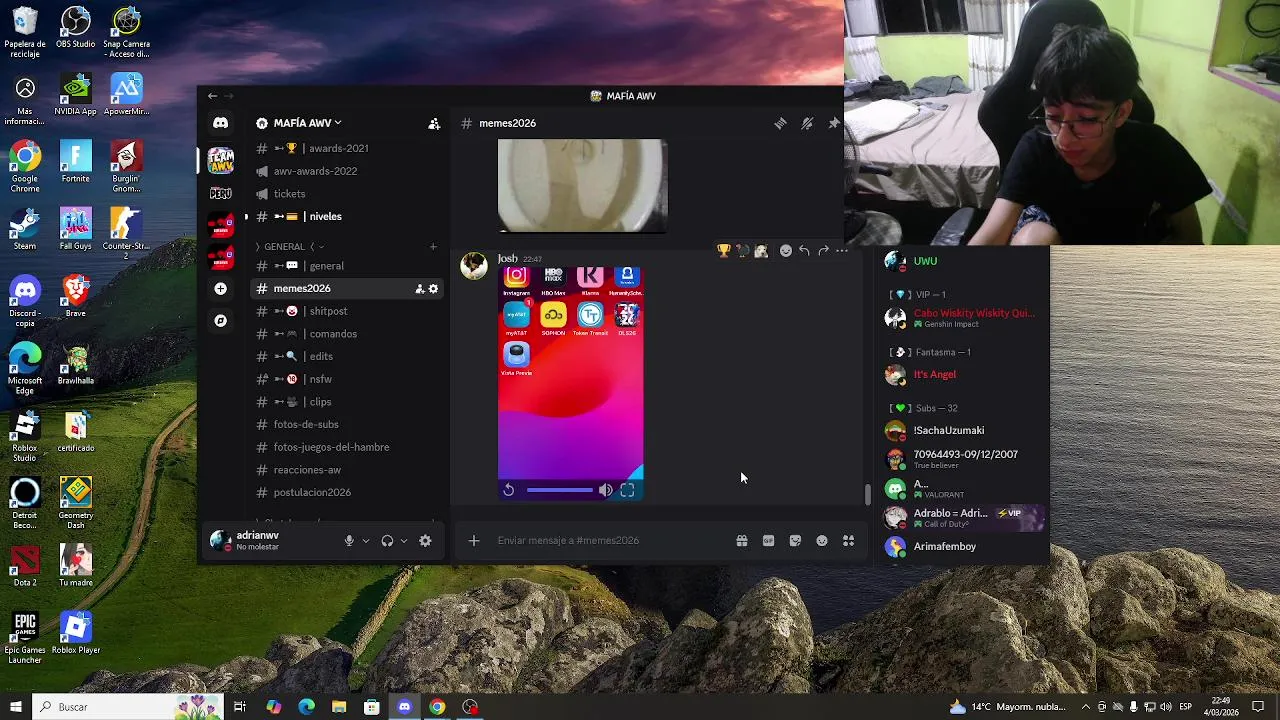Open emoji picker in message bar
This screenshot has height=720, width=1280.
click(822, 541)
